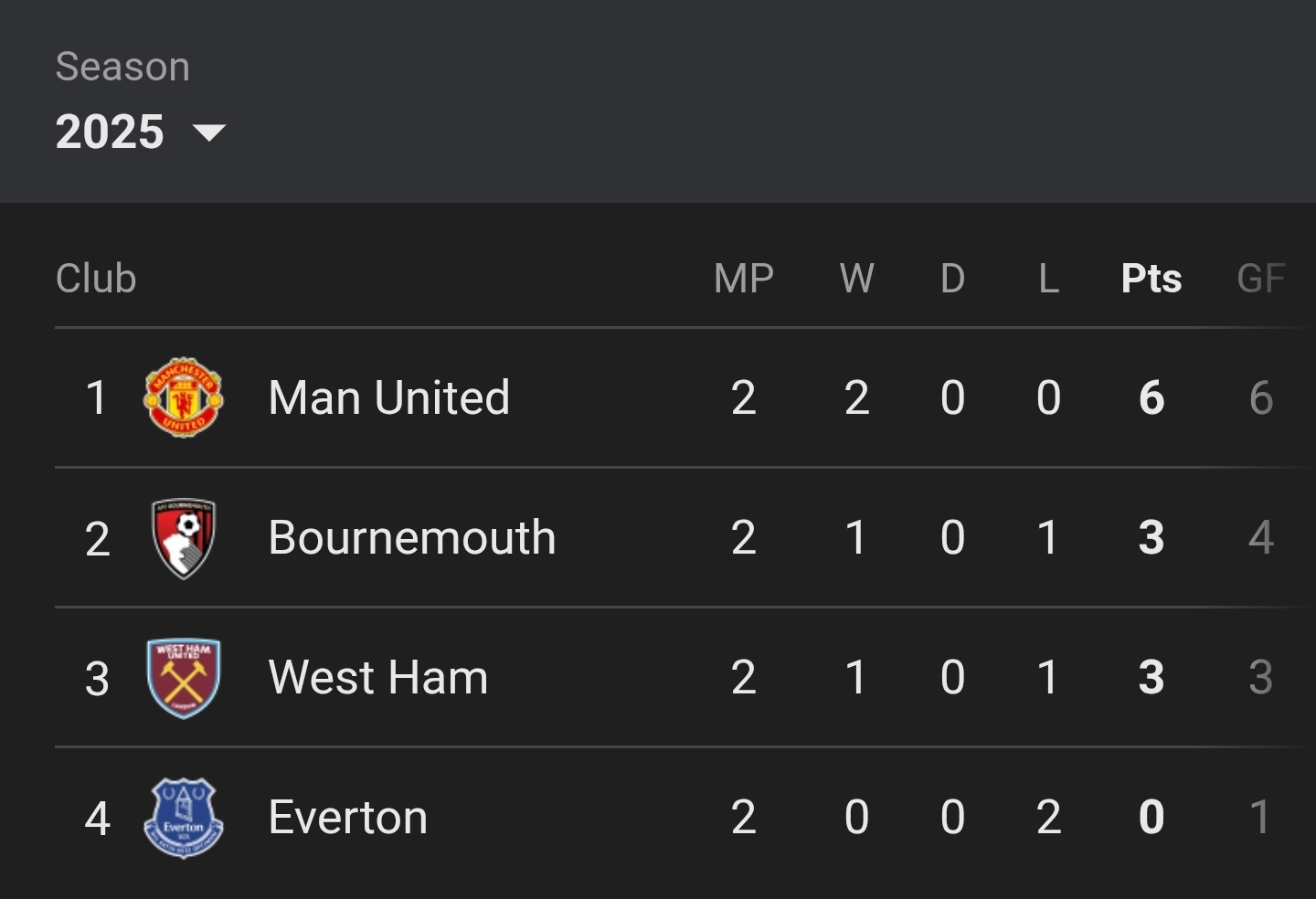Click the Everton club crest icon
The width and height of the screenshot is (1316, 899).
184,818
